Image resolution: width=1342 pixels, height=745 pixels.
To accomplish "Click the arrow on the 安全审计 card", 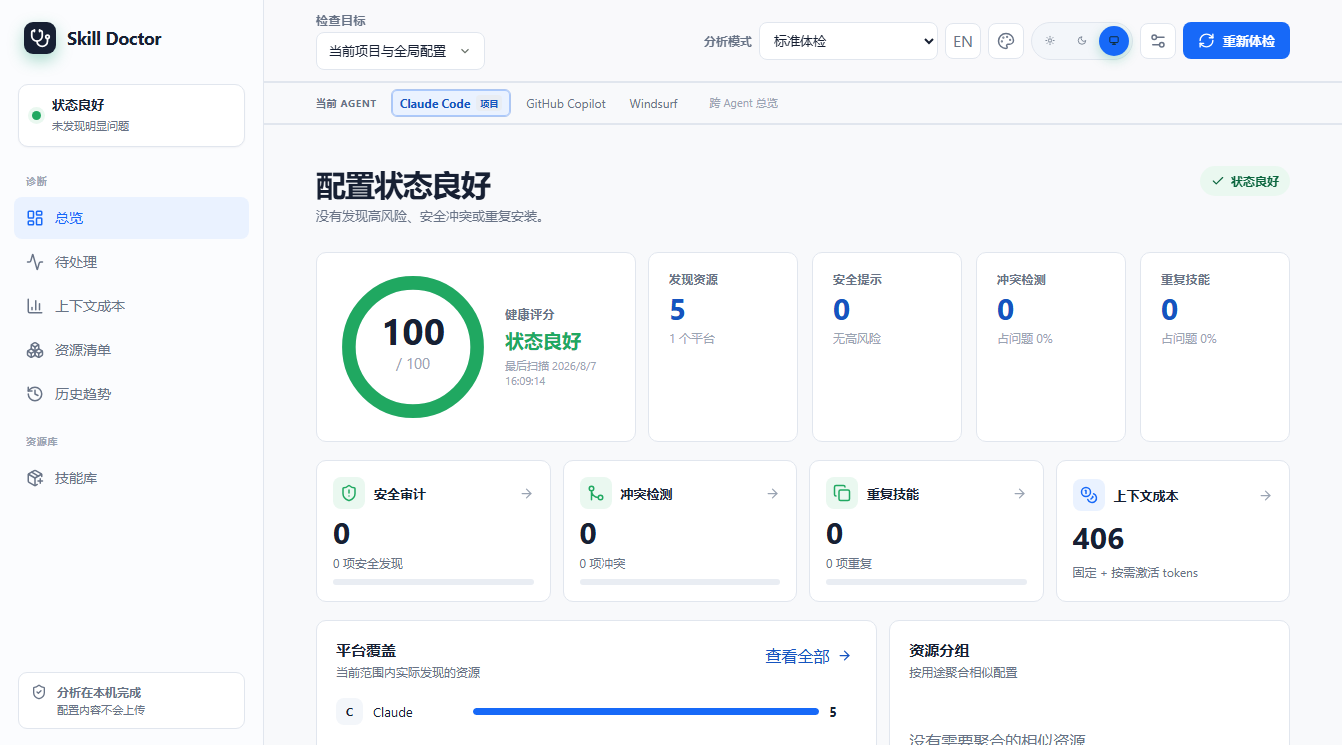I will pyautogui.click(x=526, y=493).
